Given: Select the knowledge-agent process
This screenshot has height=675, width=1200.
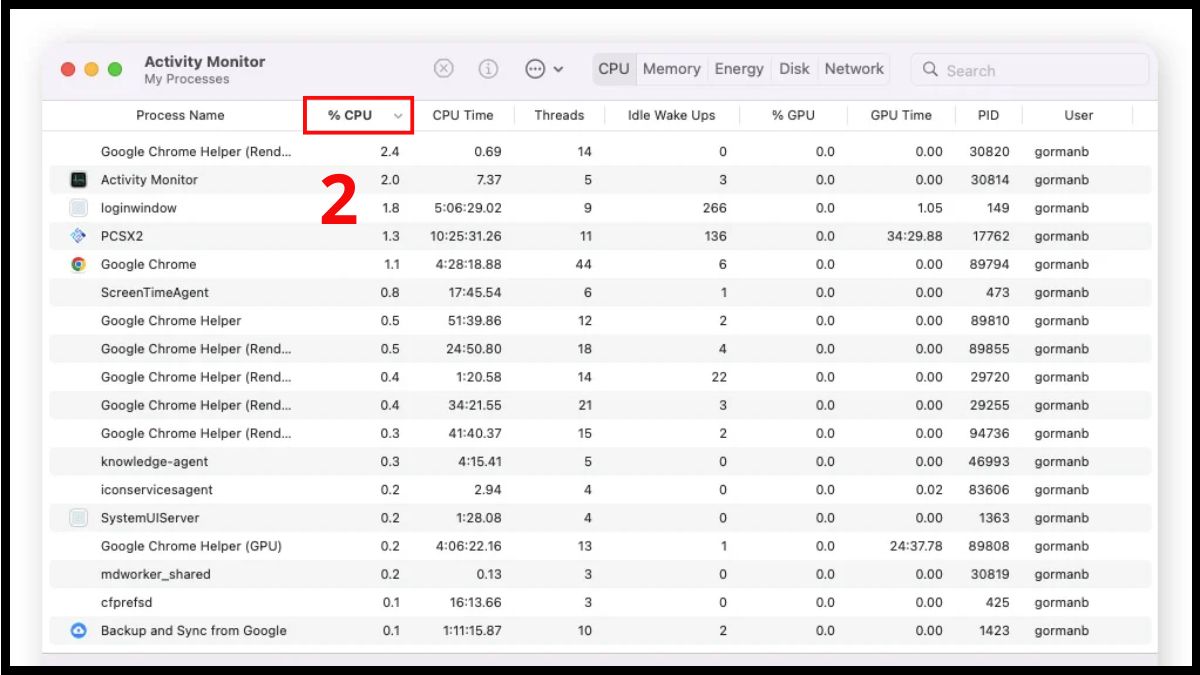Looking at the screenshot, I should click(154, 462).
